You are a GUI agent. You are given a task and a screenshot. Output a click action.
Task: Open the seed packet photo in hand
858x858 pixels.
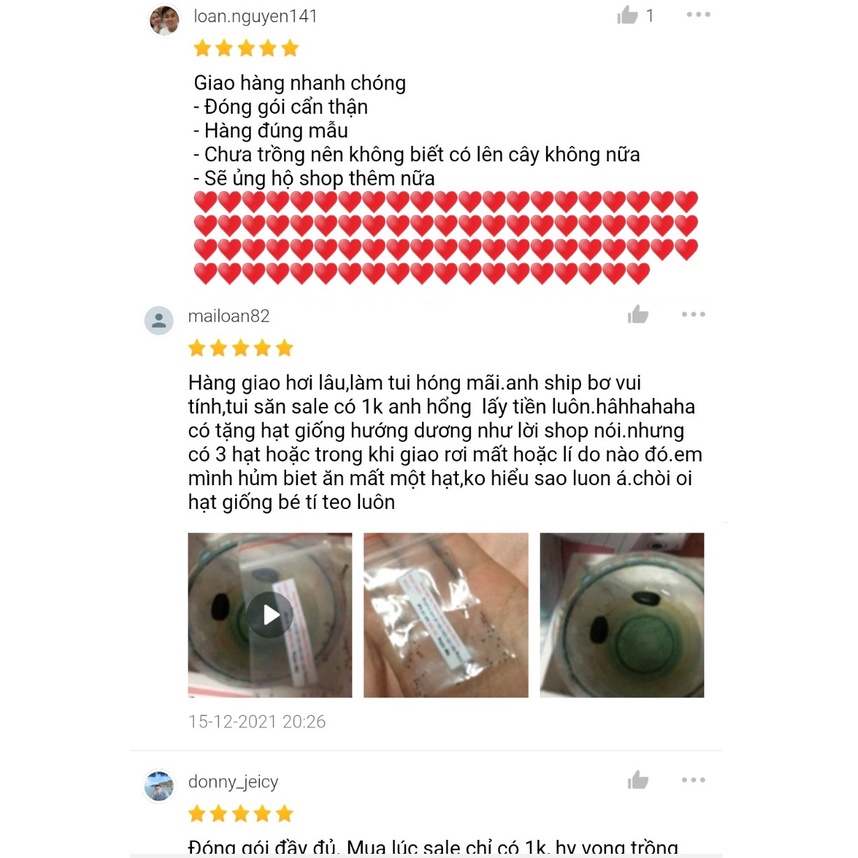(x=446, y=615)
